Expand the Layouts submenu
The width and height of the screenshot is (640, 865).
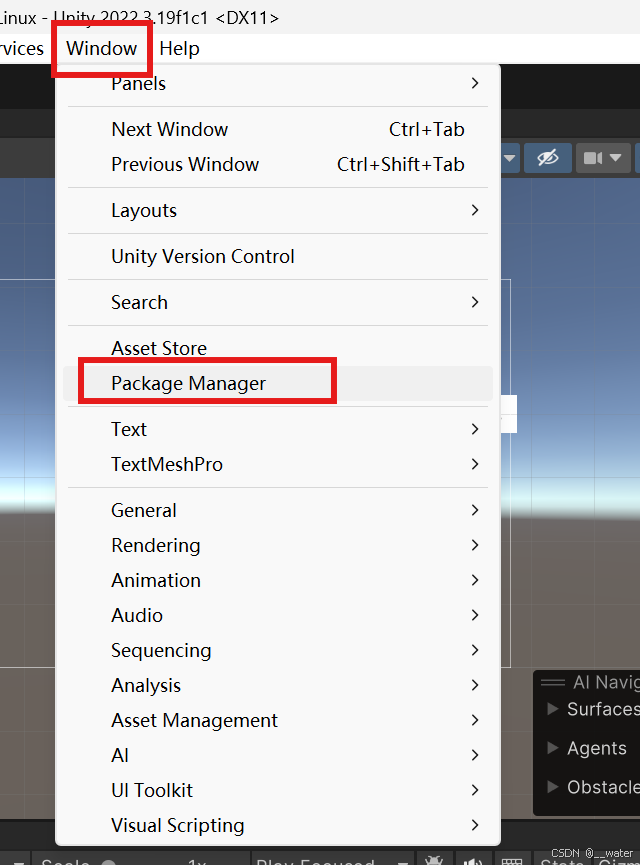tap(278, 210)
